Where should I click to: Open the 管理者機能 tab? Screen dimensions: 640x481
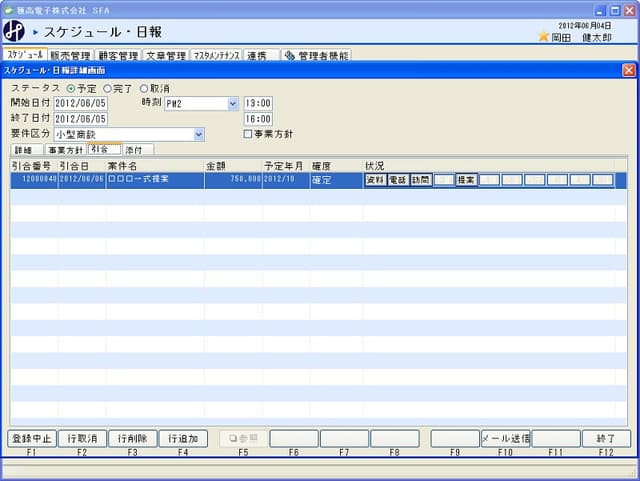point(316,56)
